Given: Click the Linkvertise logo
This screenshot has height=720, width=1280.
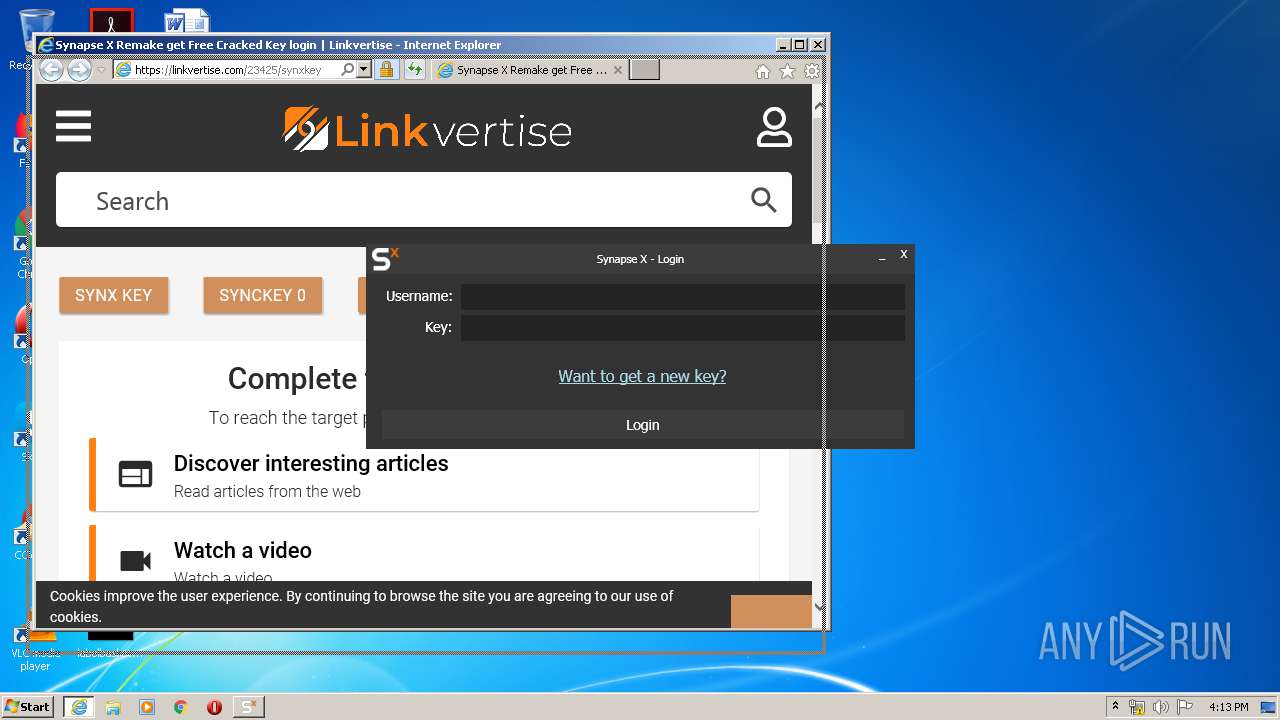Looking at the screenshot, I should point(427,129).
